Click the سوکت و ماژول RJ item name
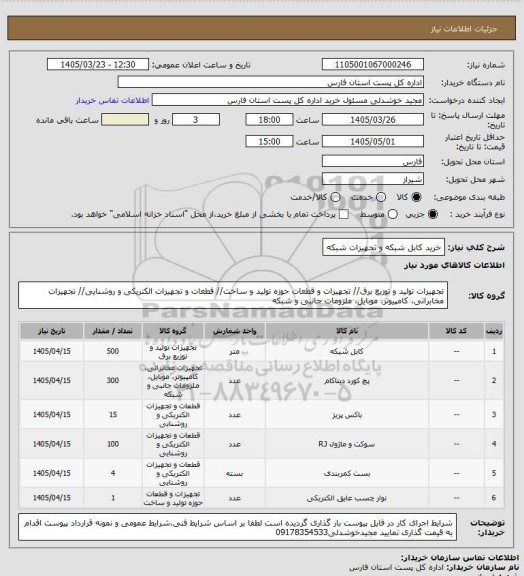Viewport: 524px width, 576px height. [x=347, y=444]
